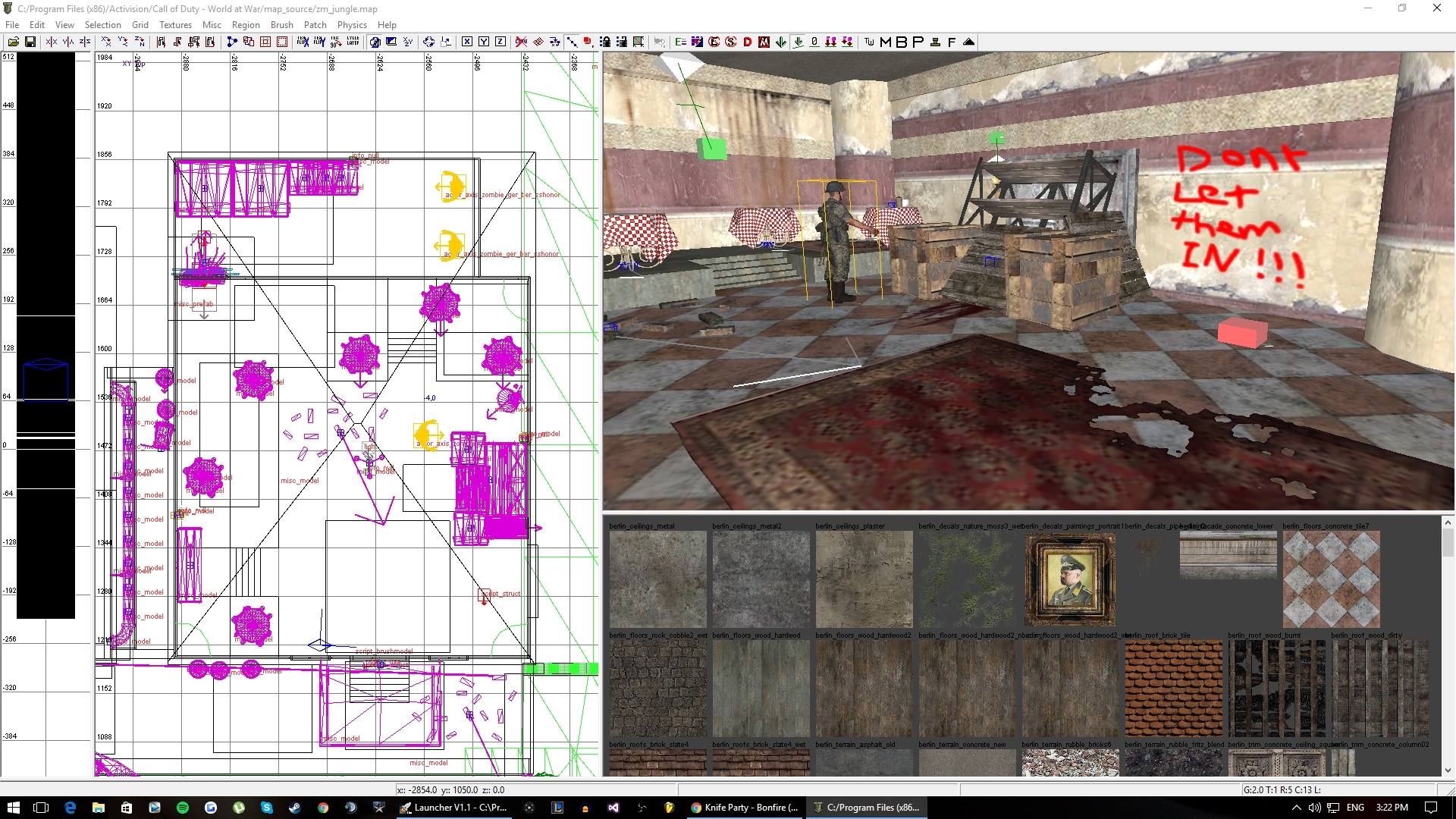Open the Physics menu
This screenshot has height=819, width=1456.
point(352,24)
